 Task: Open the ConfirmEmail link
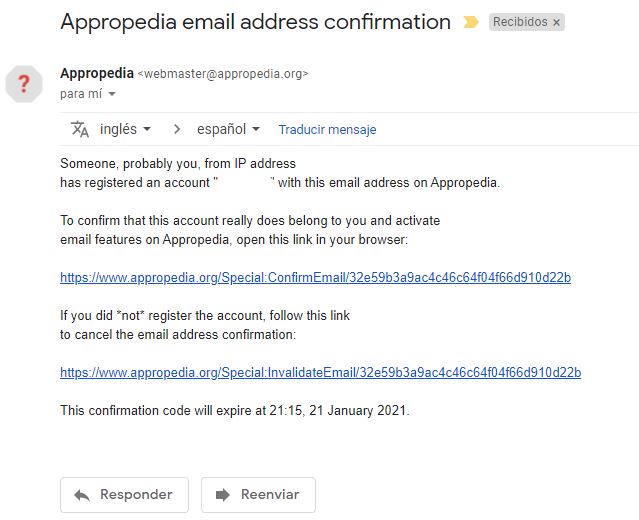[315, 277]
